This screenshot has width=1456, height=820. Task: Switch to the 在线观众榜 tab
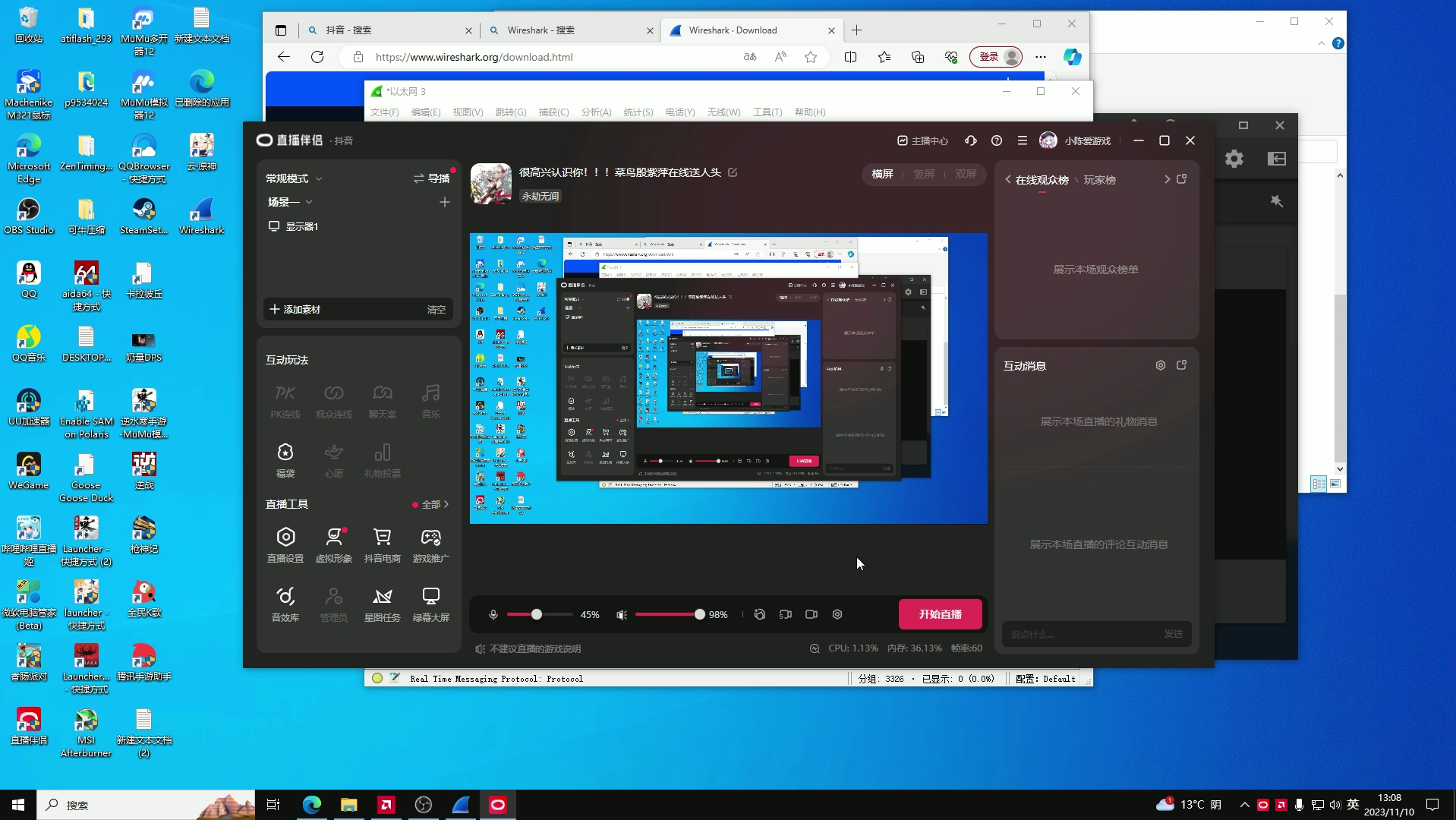click(x=1042, y=180)
